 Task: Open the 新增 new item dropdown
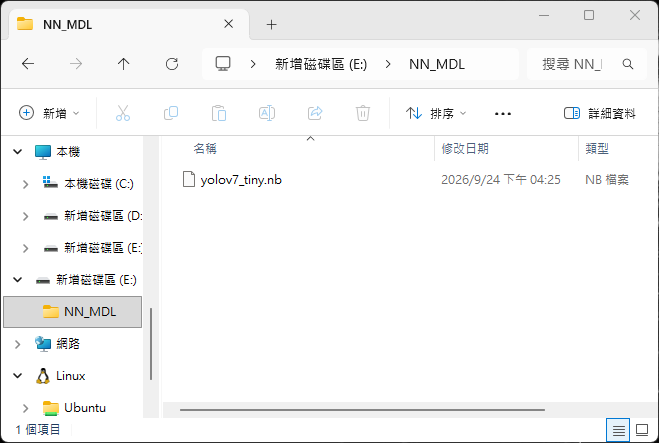pyautogui.click(x=49, y=113)
